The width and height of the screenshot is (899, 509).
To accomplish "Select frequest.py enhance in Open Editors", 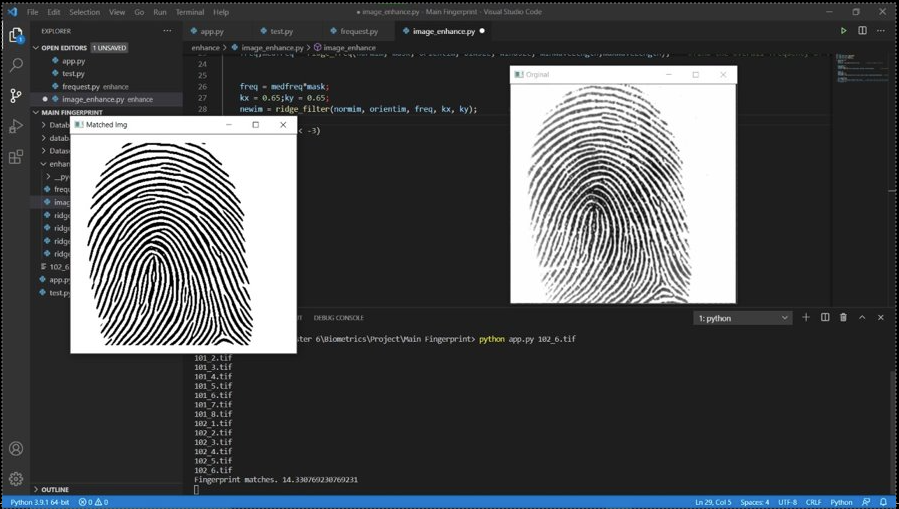I will pos(95,87).
